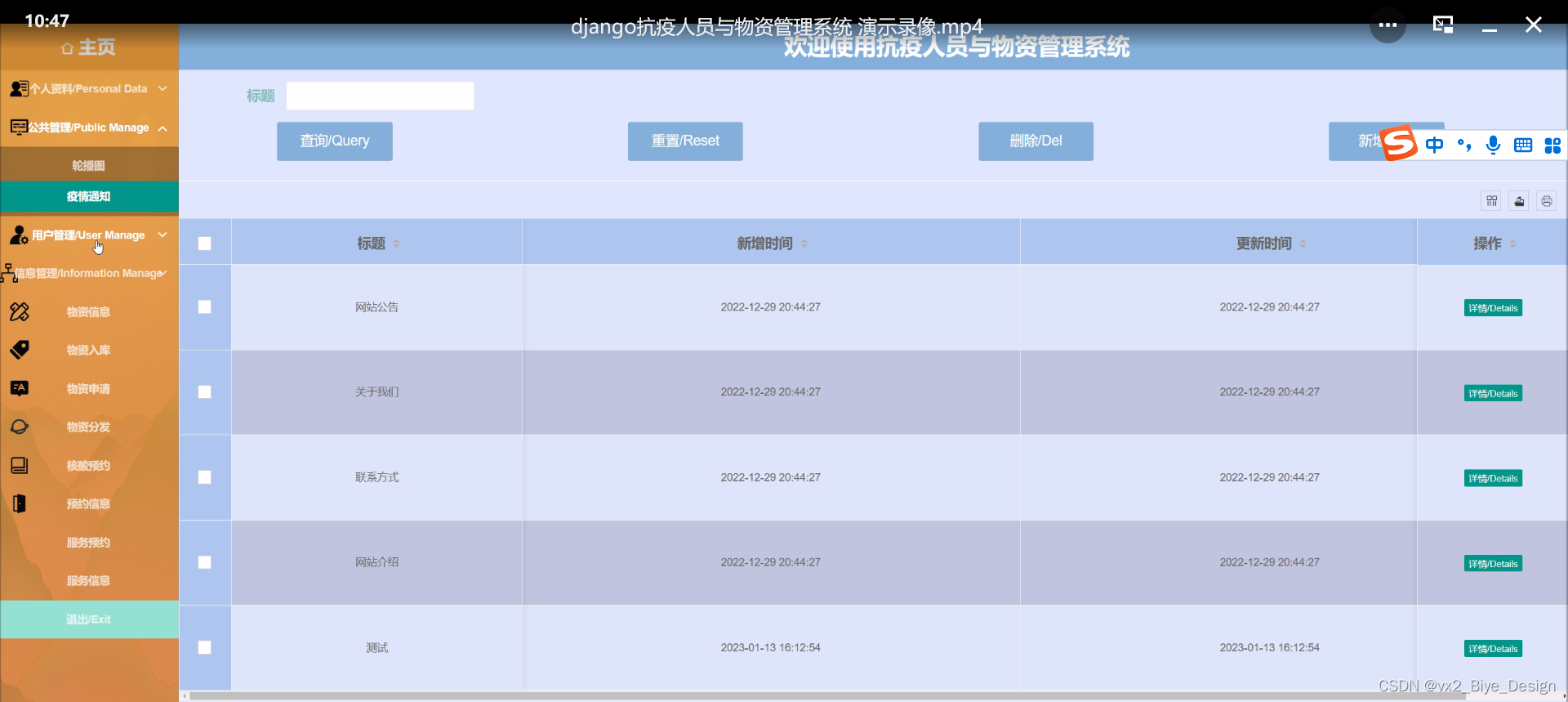The width and height of the screenshot is (1568, 702).
Task: Expand the 信息管理/Information Manage chevron
Action: click(x=164, y=273)
